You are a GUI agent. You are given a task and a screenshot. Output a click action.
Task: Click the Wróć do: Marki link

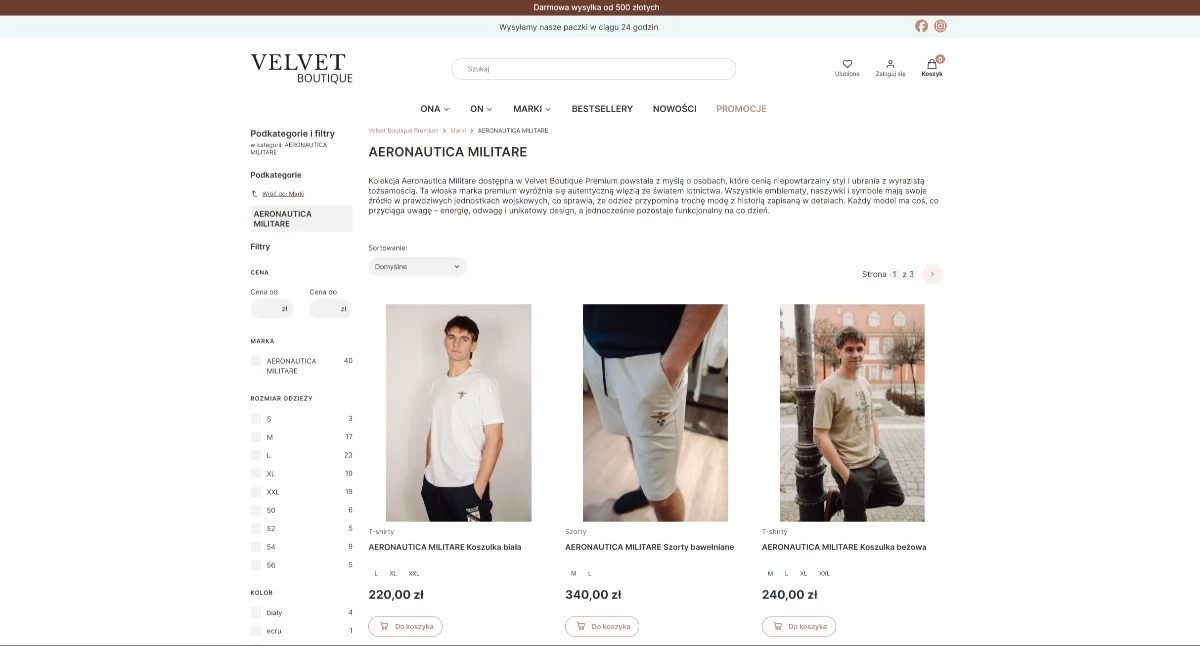coord(283,194)
